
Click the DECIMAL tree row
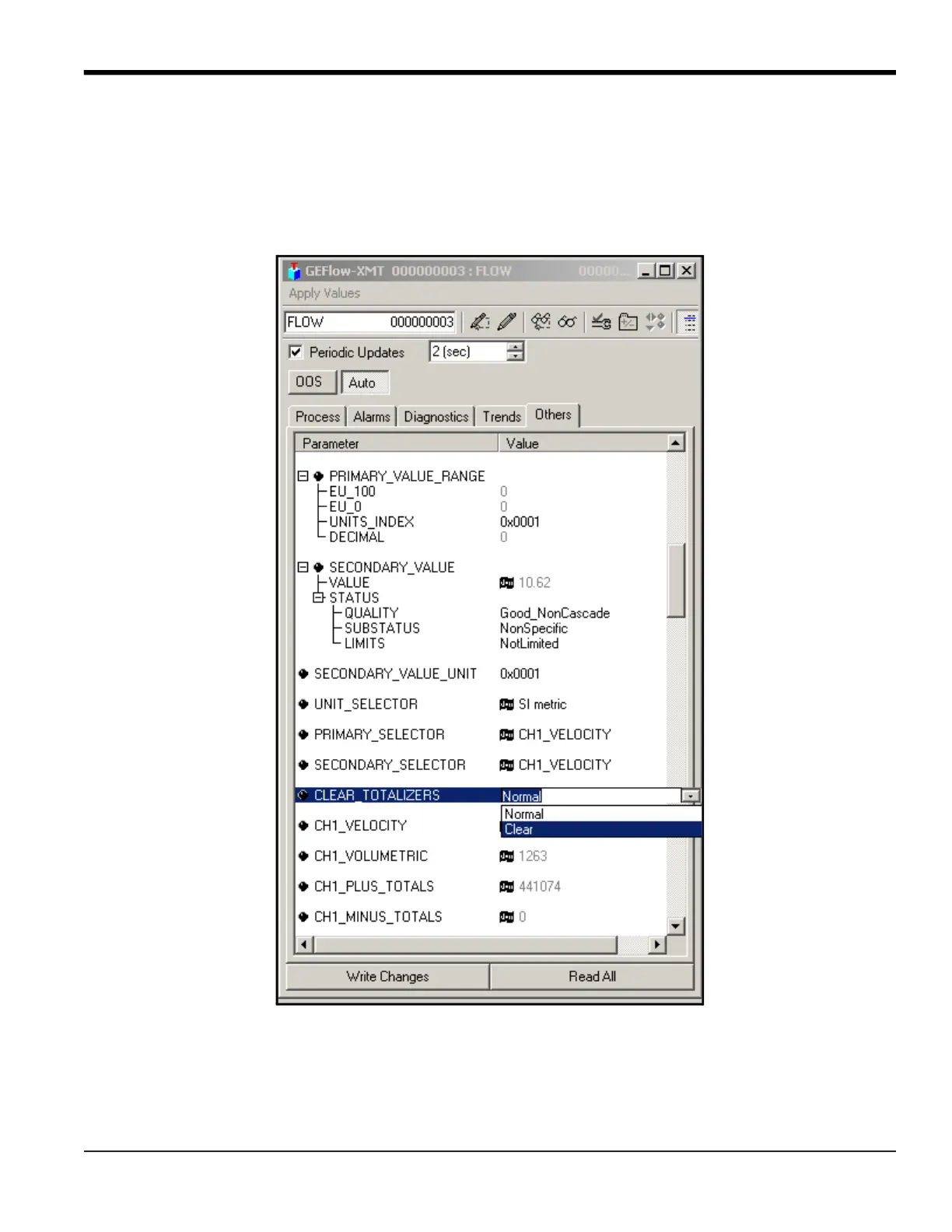[356, 537]
